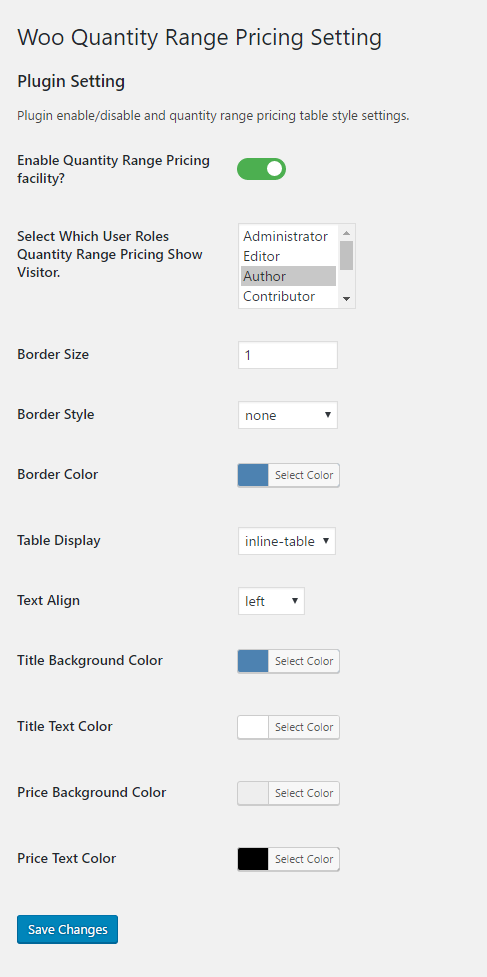Click the Title Background Color swatch
Viewport: 487px width, 977px height.
253,661
